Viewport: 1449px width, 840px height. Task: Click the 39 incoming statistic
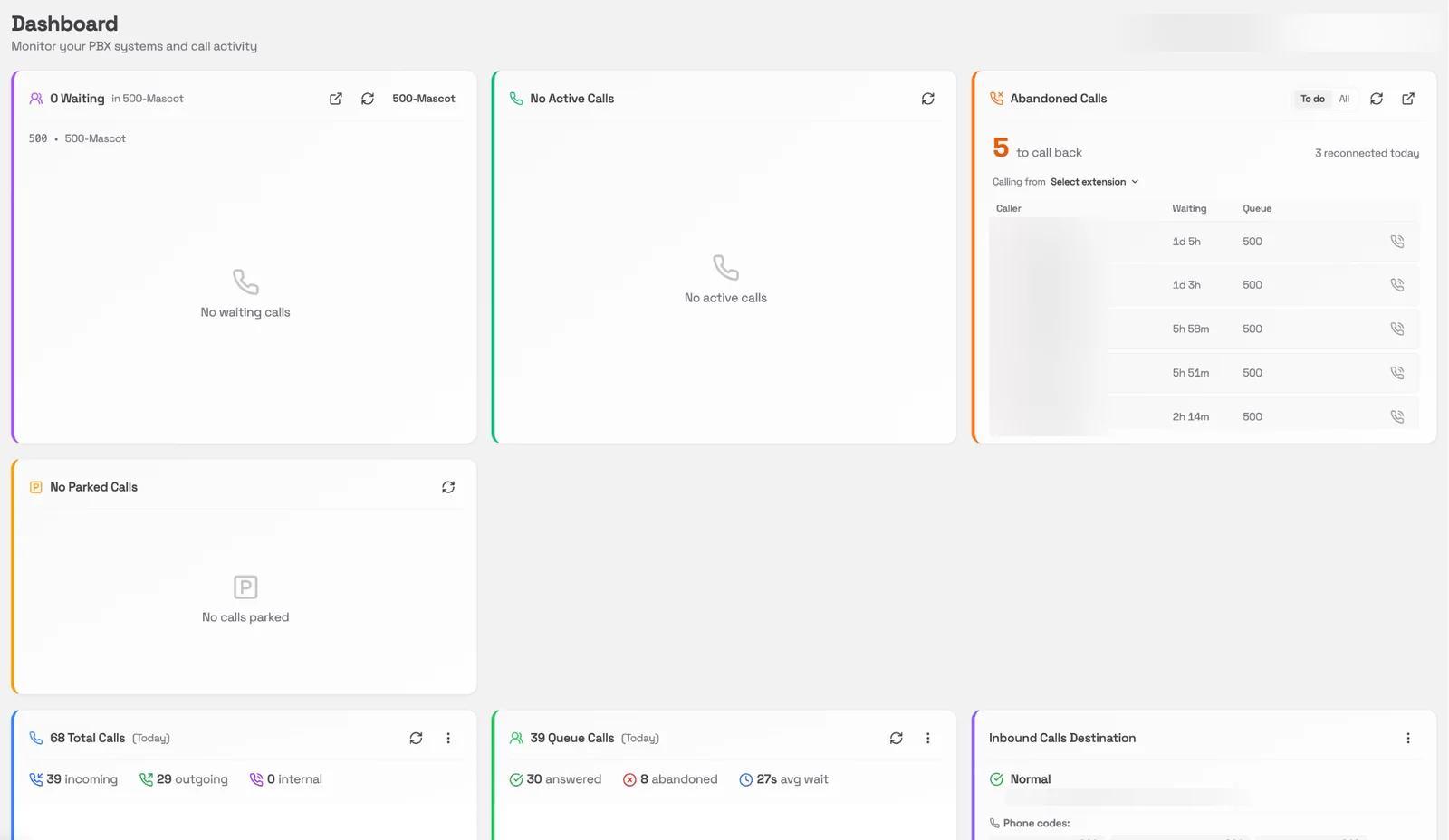click(73, 779)
